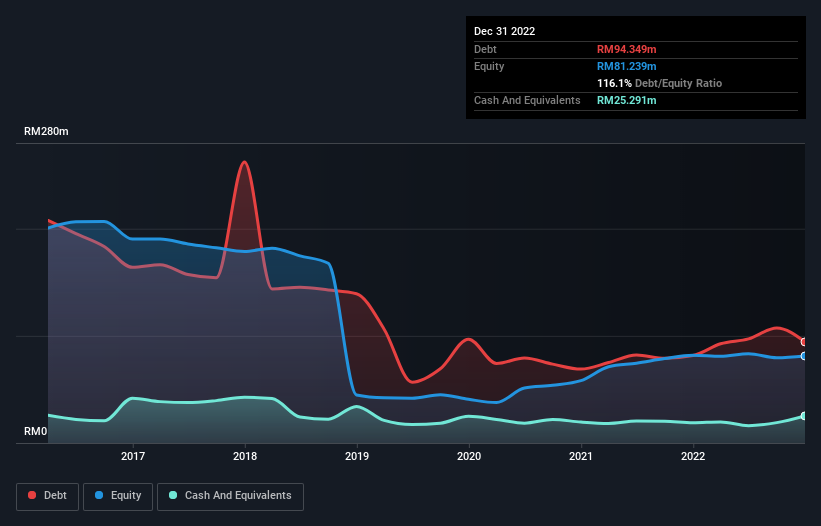Click the RM81.239m equity value
This screenshot has width=821, height=526.
point(627,66)
